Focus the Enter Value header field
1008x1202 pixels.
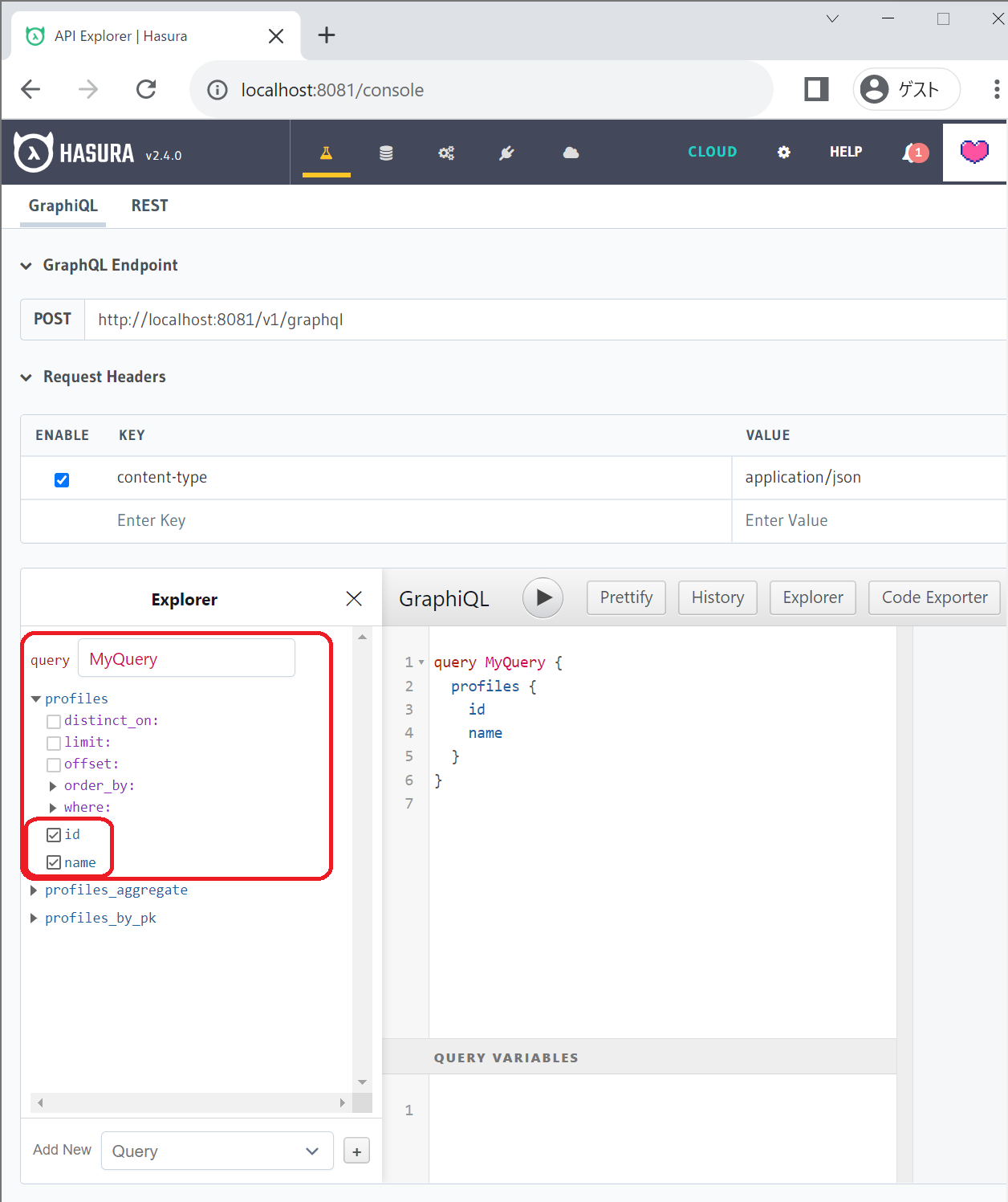pos(870,521)
